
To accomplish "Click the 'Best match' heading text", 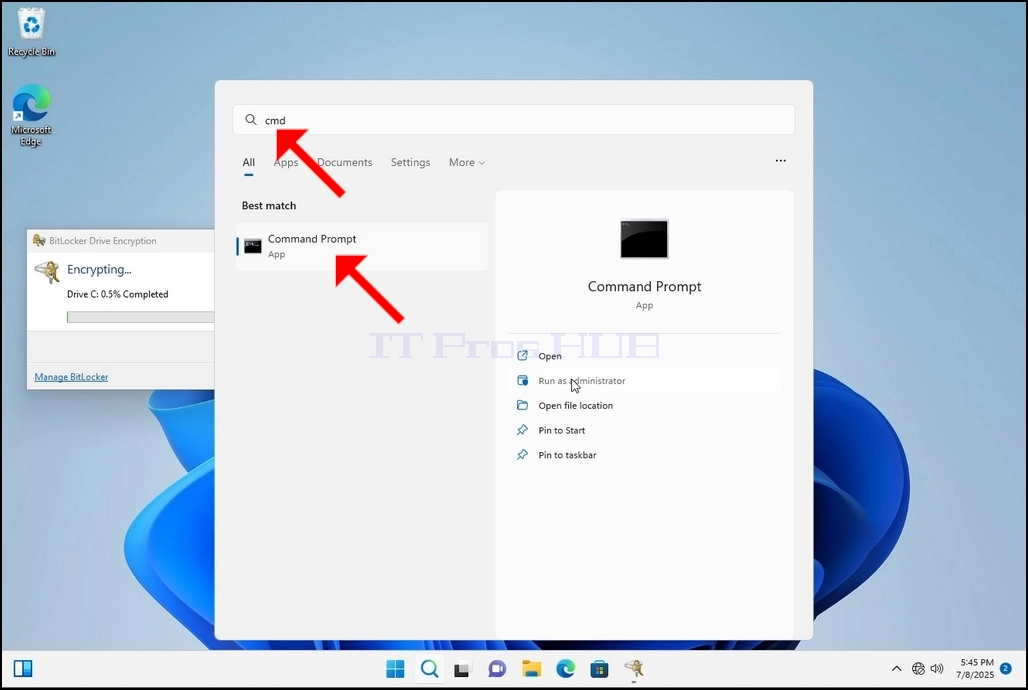I will coord(269,205).
